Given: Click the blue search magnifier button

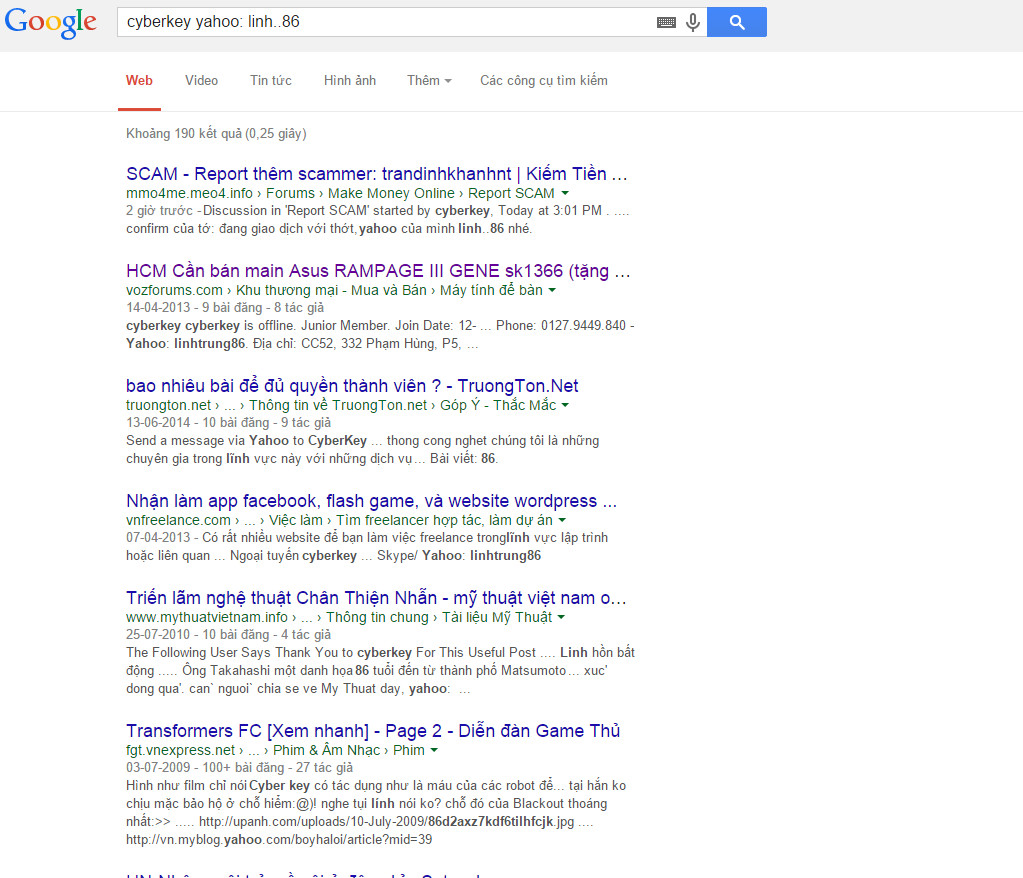Looking at the screenshot, I should (737, 22).
